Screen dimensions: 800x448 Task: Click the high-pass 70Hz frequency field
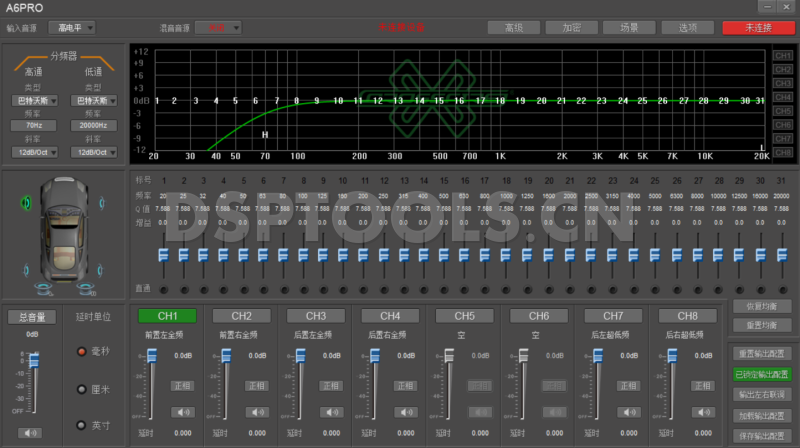[x=34, y=126]
